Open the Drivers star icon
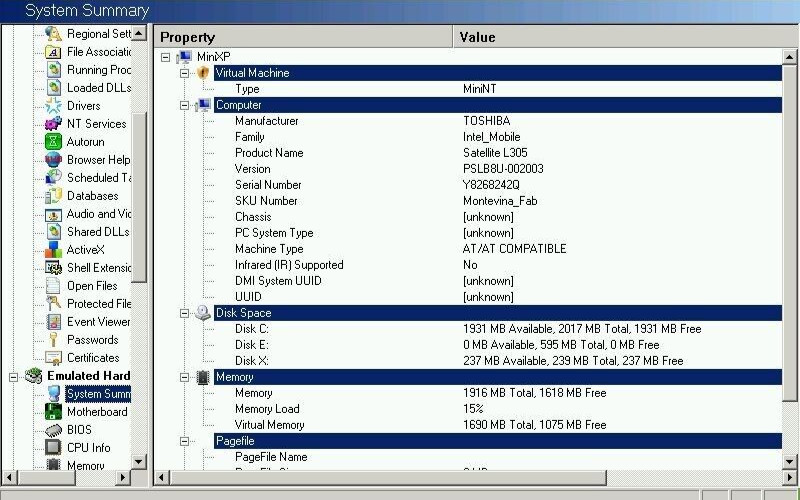This screenshot has height=500, width=800. pyautogui.click(x=53, y=106)
